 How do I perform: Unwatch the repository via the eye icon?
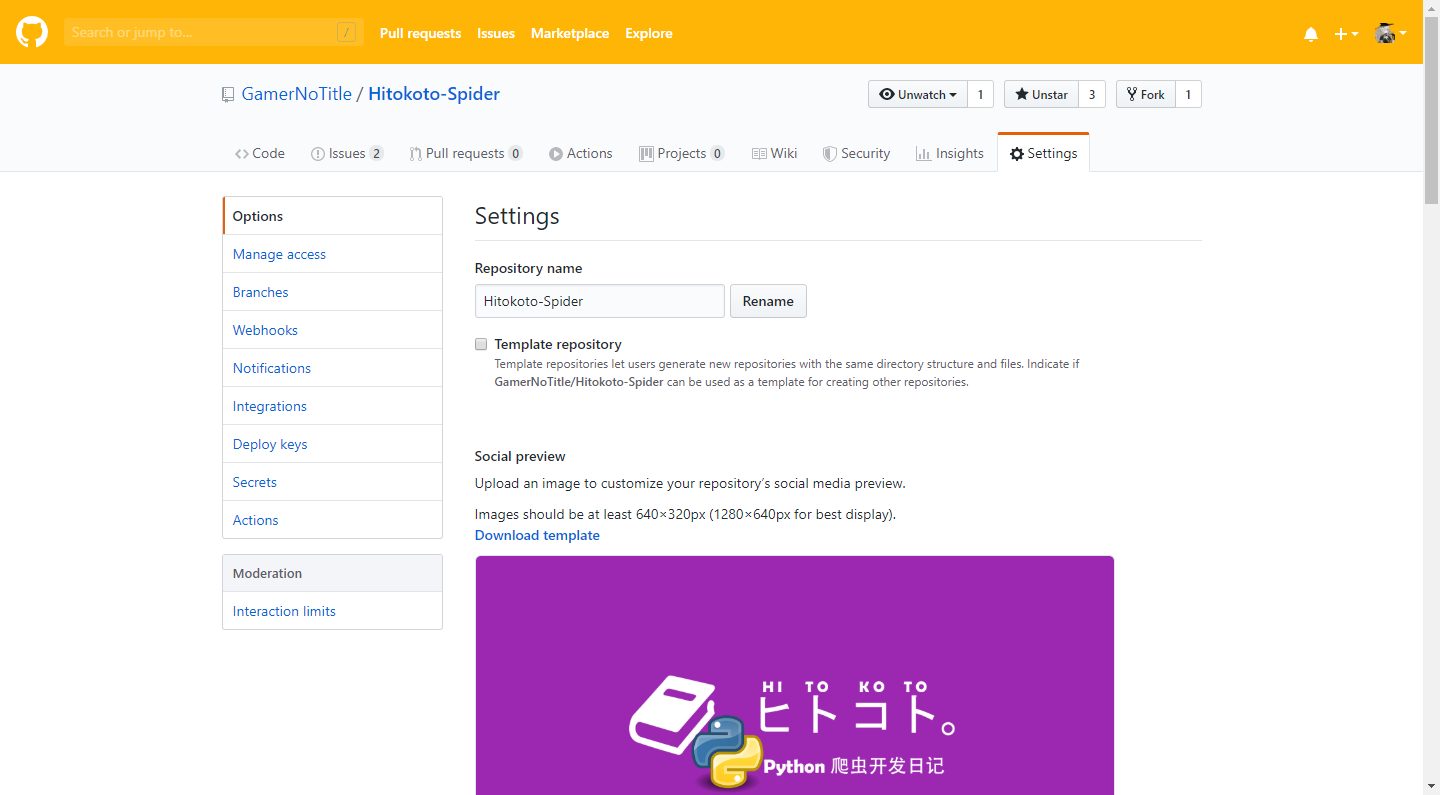(x=886, y=94)
